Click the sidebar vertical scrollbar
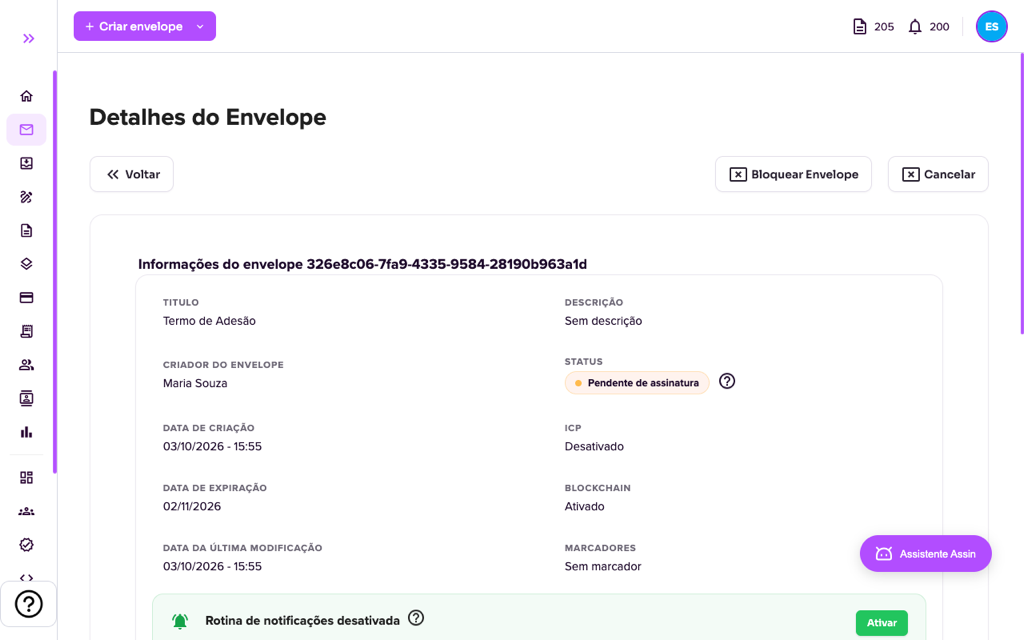 tap(55, 272)
